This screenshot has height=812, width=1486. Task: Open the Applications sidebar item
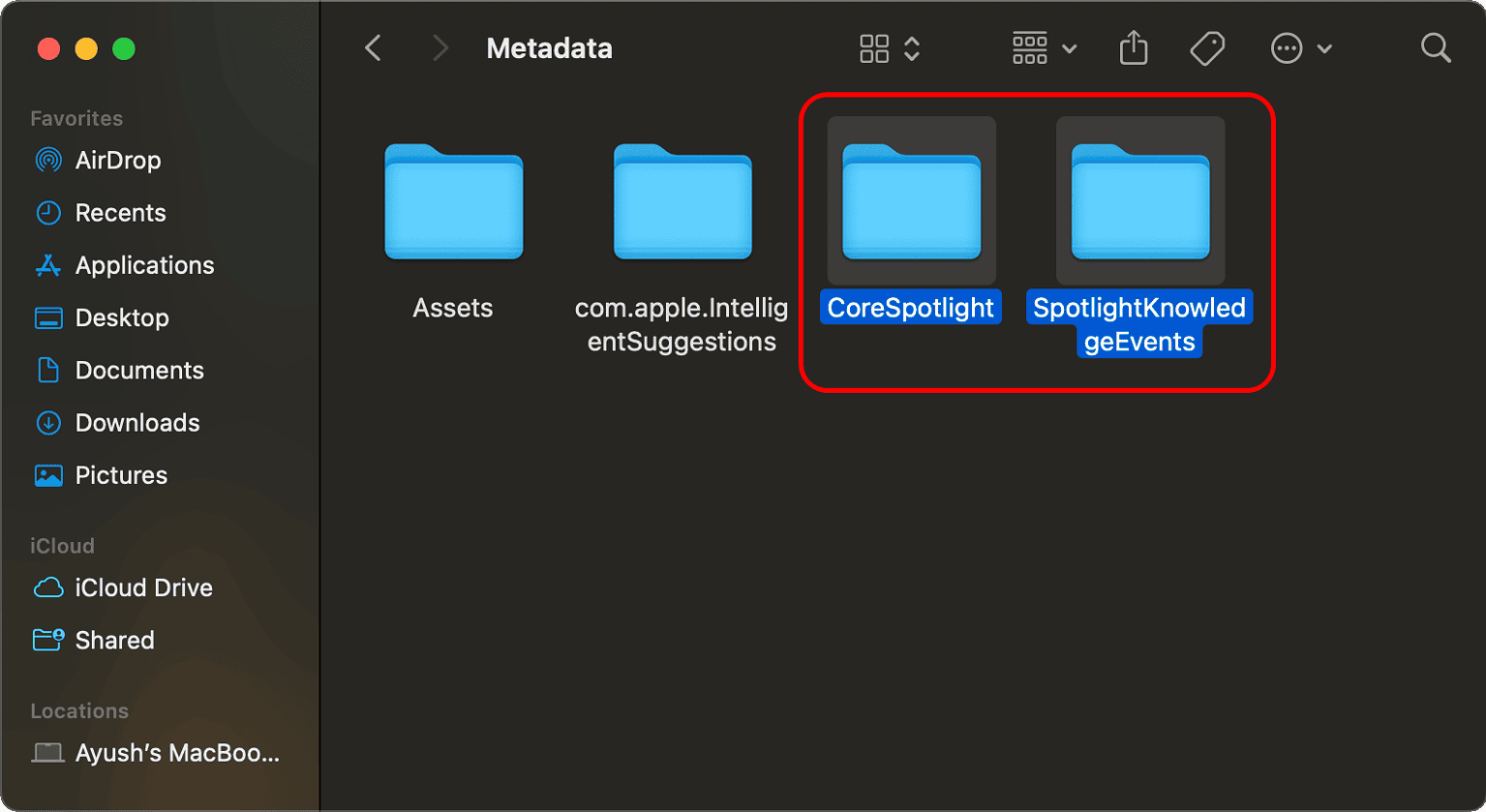tap(143, 264)
